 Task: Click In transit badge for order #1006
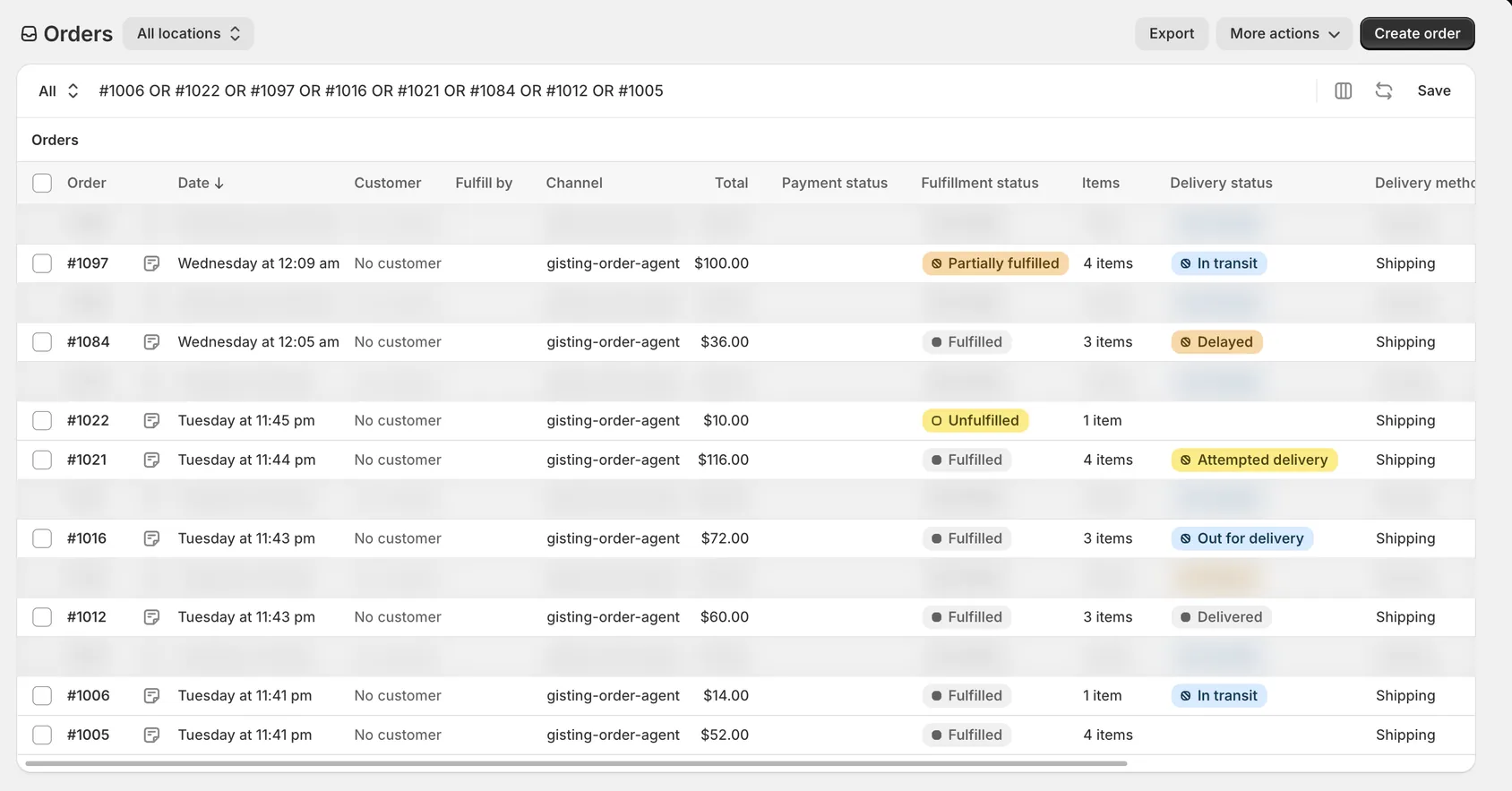pos(1218,696)
